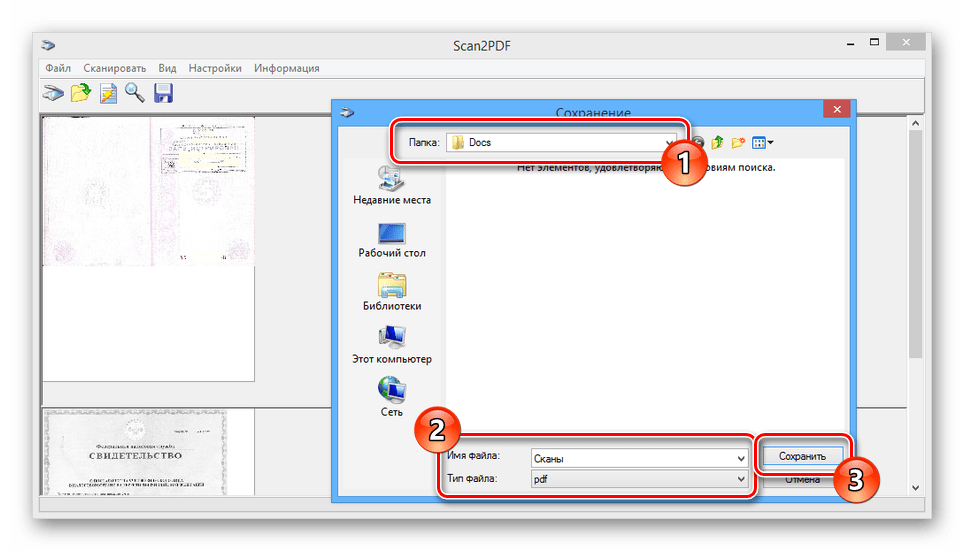
Task: Open file folder icon in Scan2PDF toolbar
Action: (81, 93)
